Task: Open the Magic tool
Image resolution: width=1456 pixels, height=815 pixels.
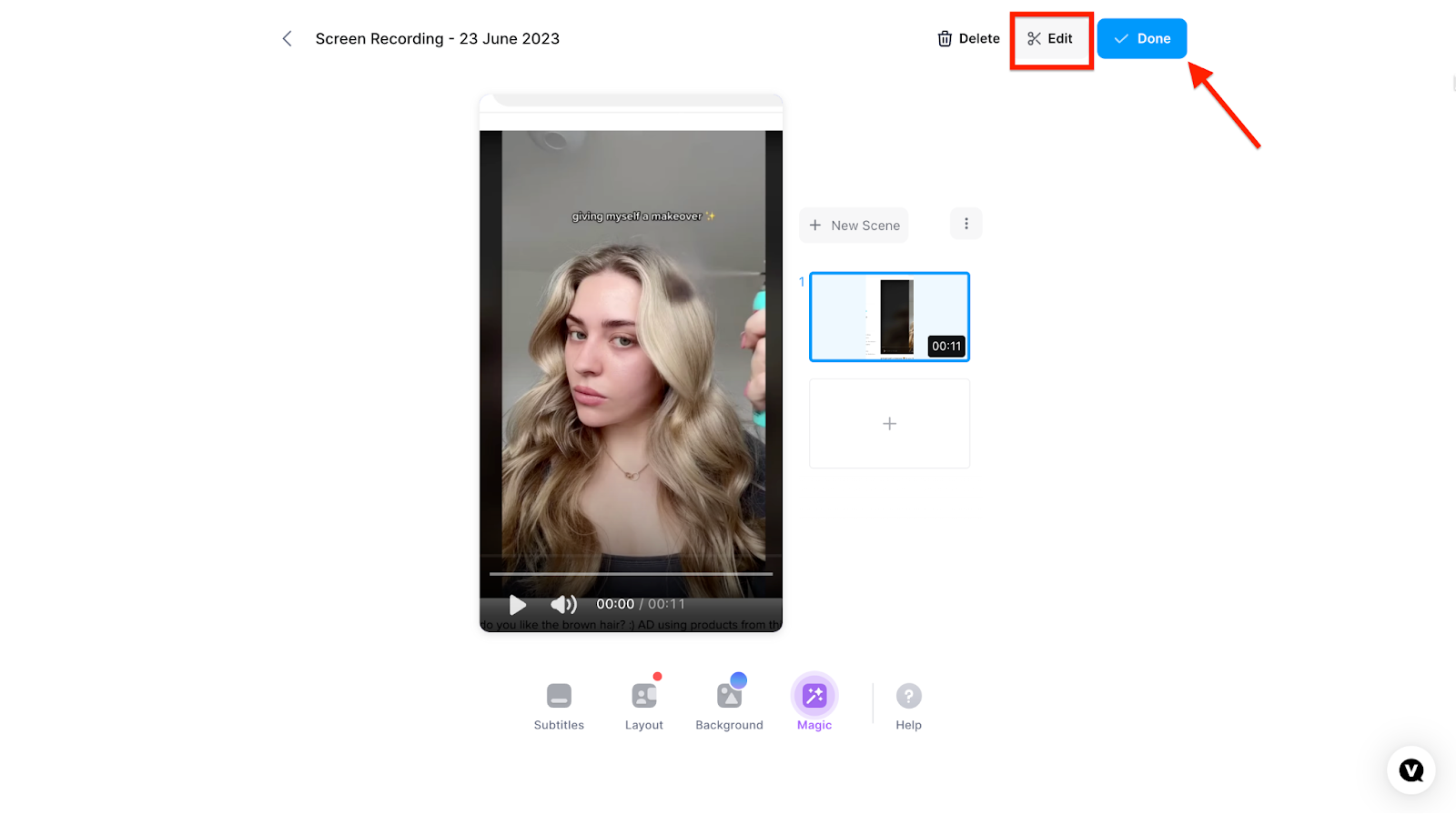Action: [814, 703]
